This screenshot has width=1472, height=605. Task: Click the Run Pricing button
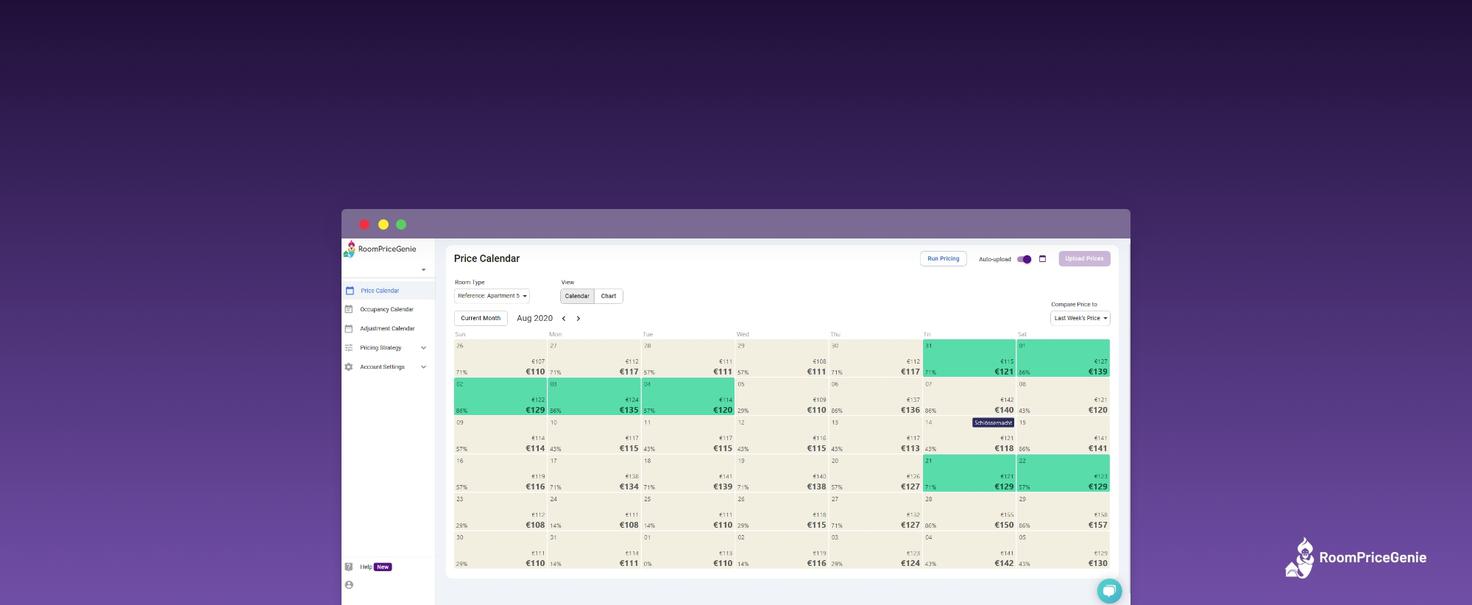[x=943, y=259]
